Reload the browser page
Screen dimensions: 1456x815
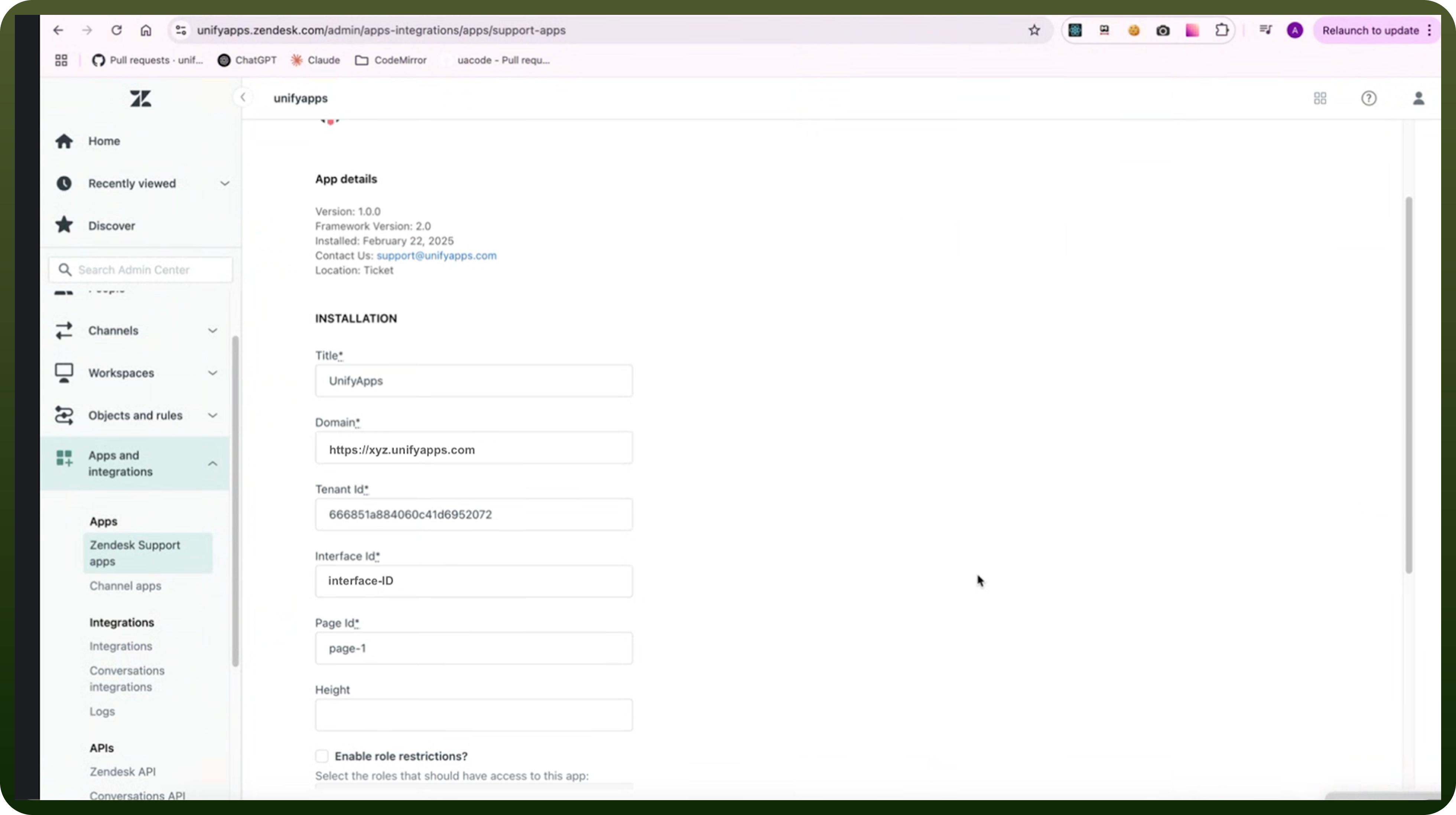116,30
